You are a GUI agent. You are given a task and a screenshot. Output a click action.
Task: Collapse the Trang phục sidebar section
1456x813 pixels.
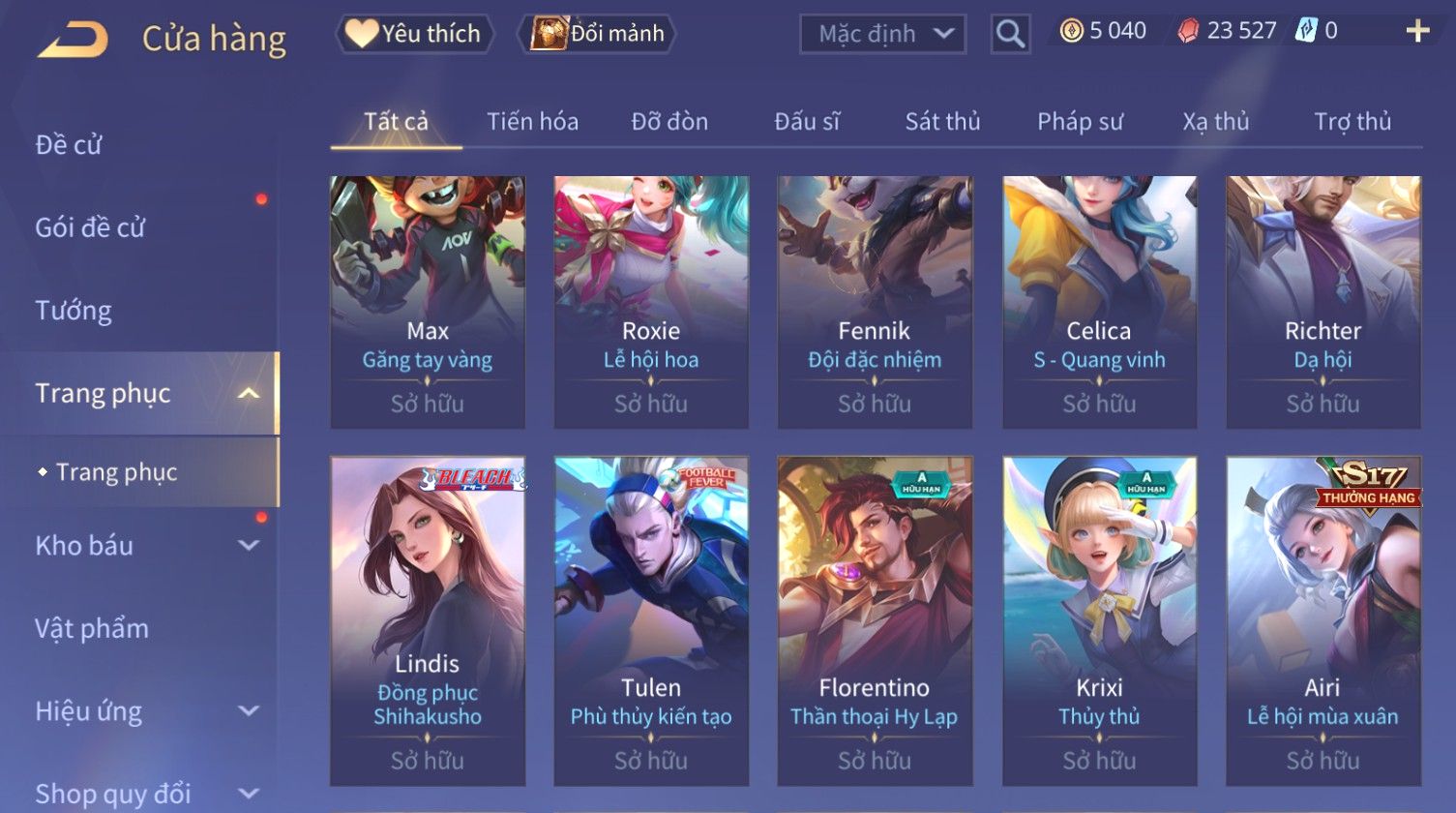pos(249,394)
